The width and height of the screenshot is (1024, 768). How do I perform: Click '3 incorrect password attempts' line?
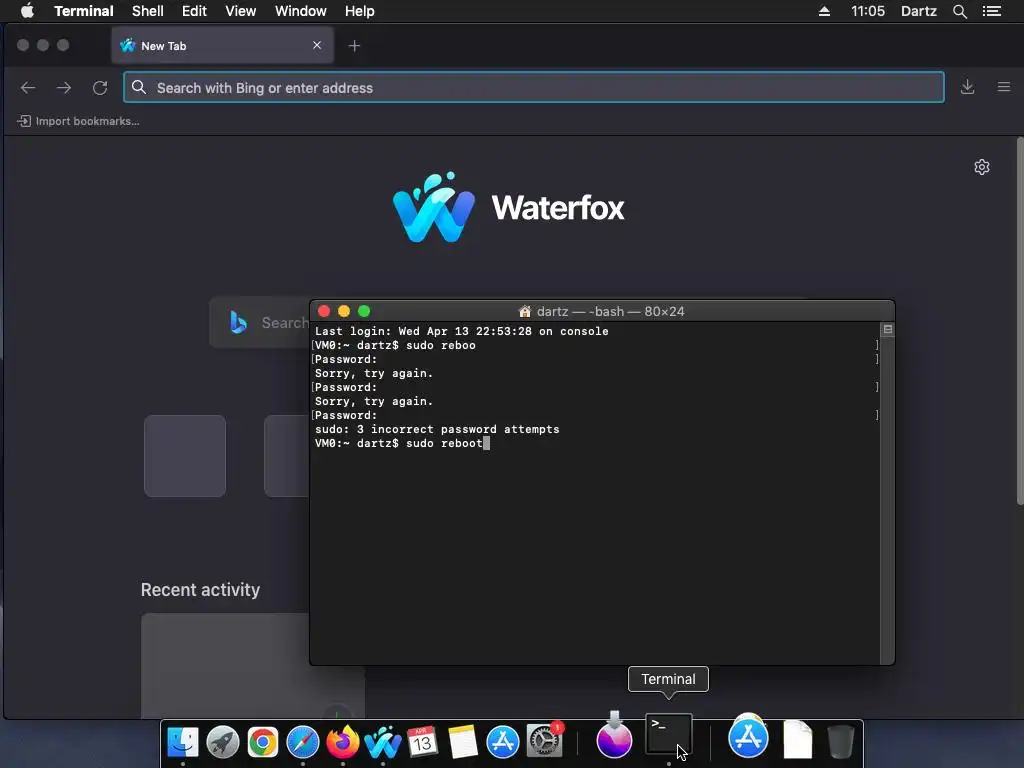[437, 429]
